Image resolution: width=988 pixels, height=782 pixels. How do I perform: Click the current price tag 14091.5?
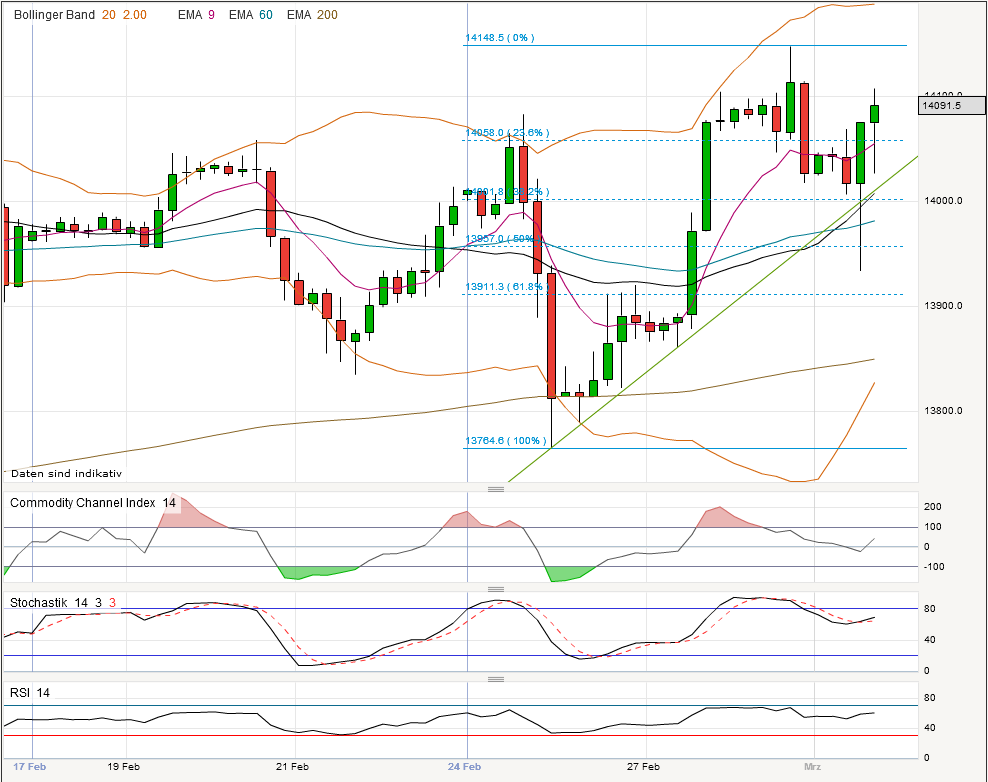(x=951, y=105)
